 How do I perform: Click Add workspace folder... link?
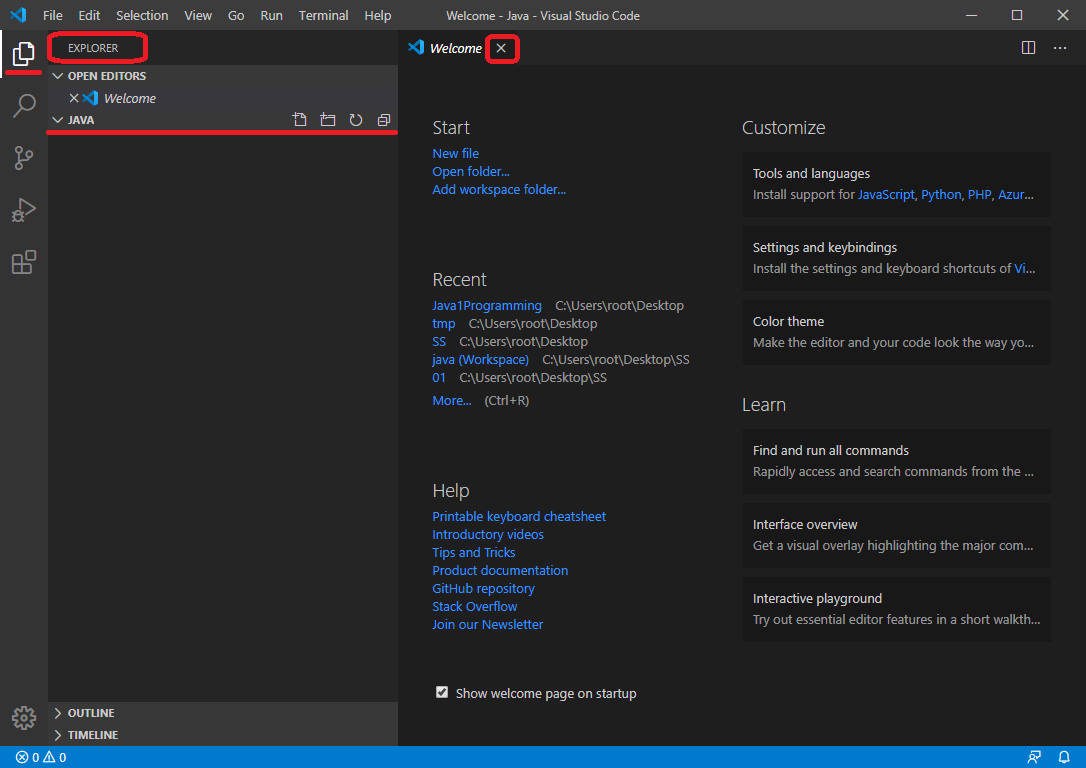[x=499, y=190]
